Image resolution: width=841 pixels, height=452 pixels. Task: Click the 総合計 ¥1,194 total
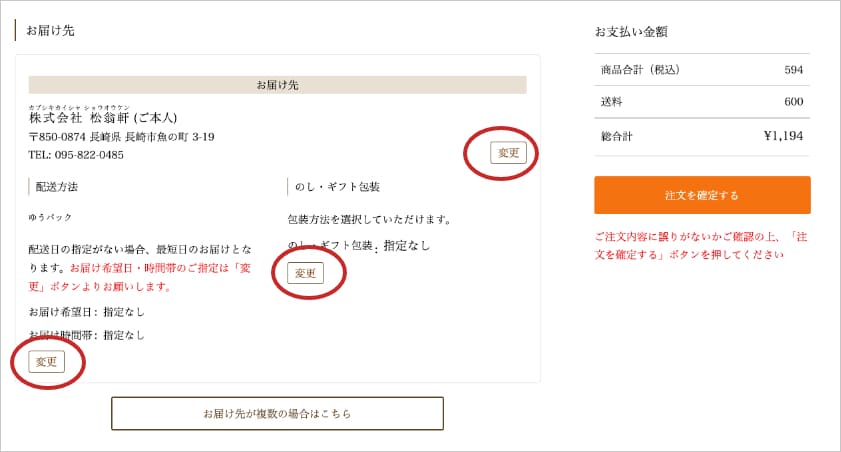coord(702,136)
